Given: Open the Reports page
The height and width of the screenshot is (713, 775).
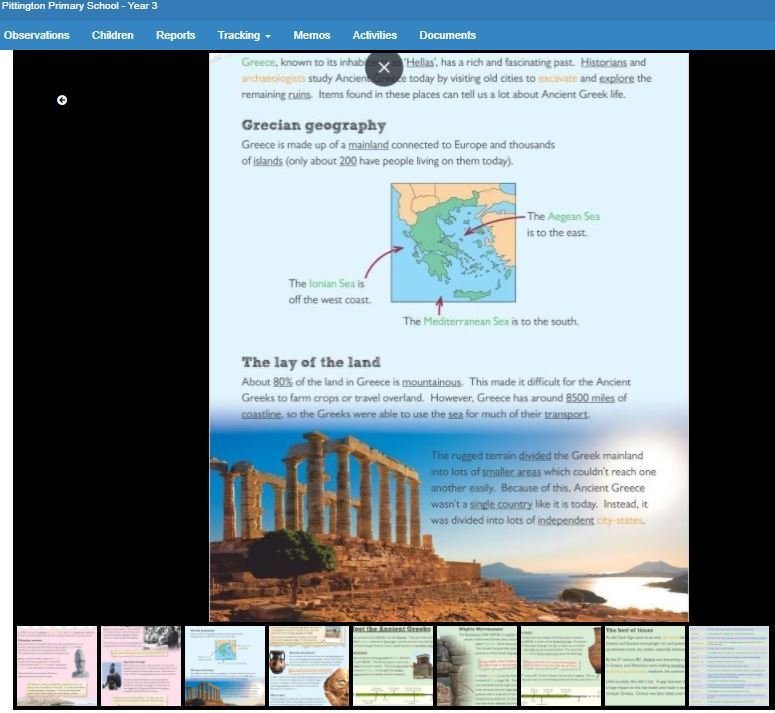Looking at the screenshot, I should (175, 35).
